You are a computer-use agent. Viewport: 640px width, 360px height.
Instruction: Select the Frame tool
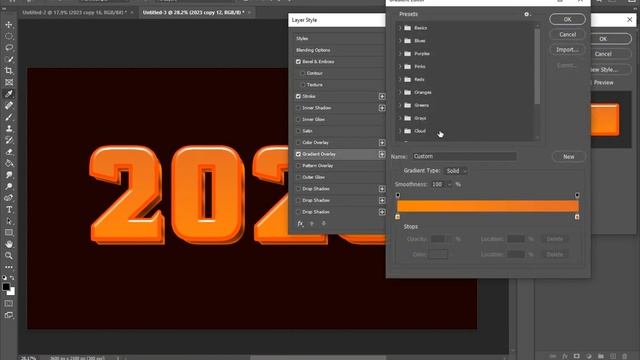[9, 82]
